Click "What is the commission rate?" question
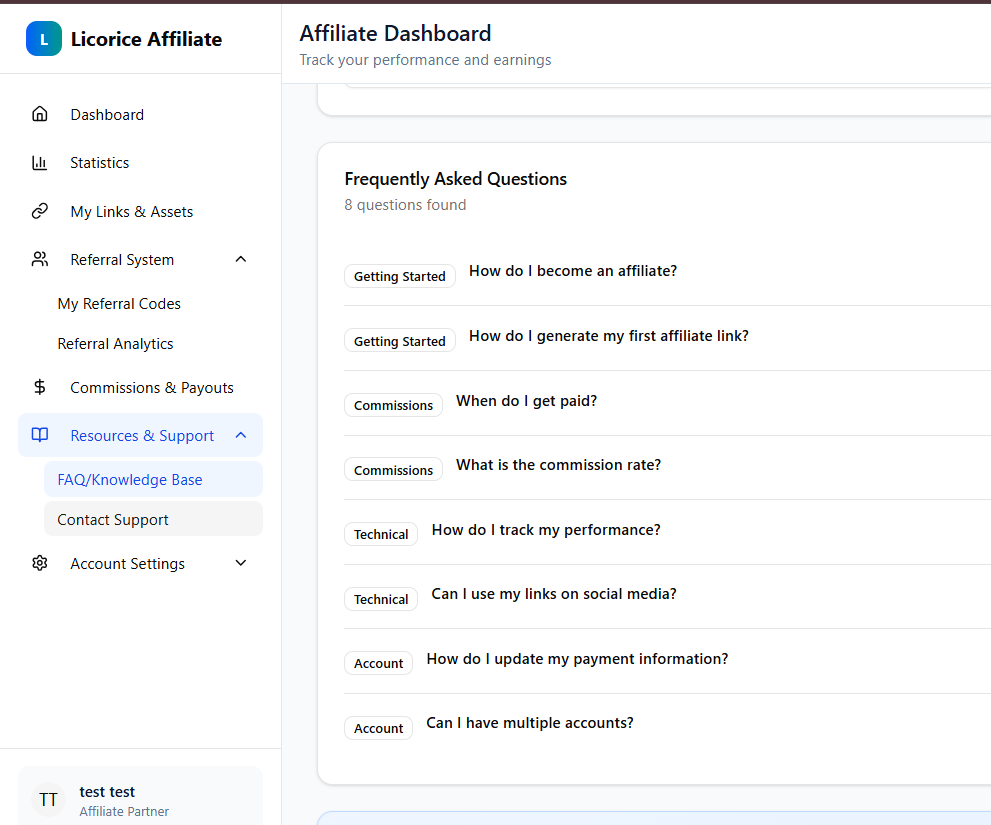The image size is (991, 825). (x=558, y=465)
